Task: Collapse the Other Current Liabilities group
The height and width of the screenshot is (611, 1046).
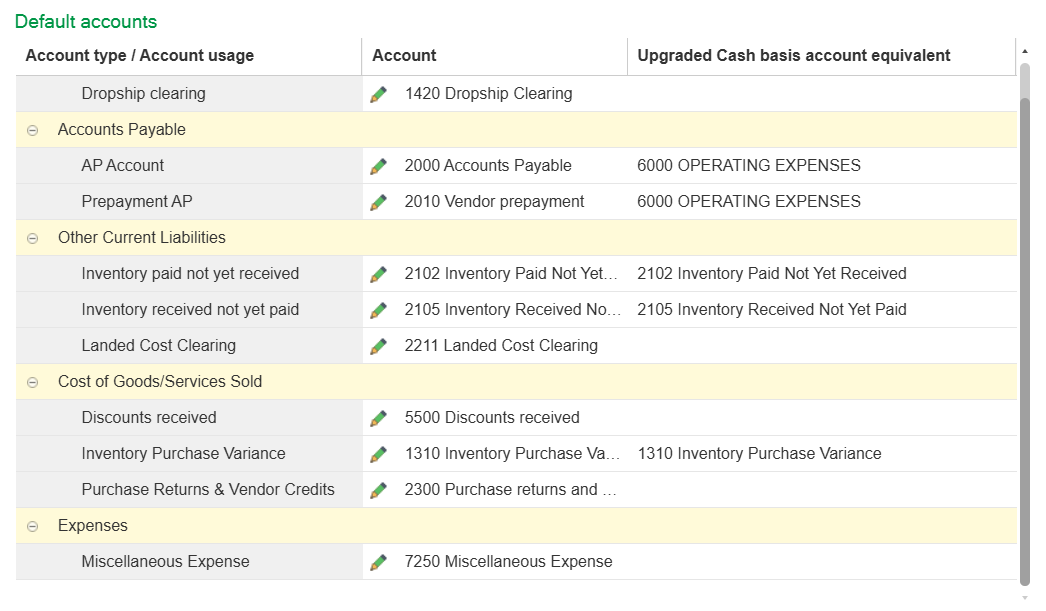Action: [x=32, y=238]
